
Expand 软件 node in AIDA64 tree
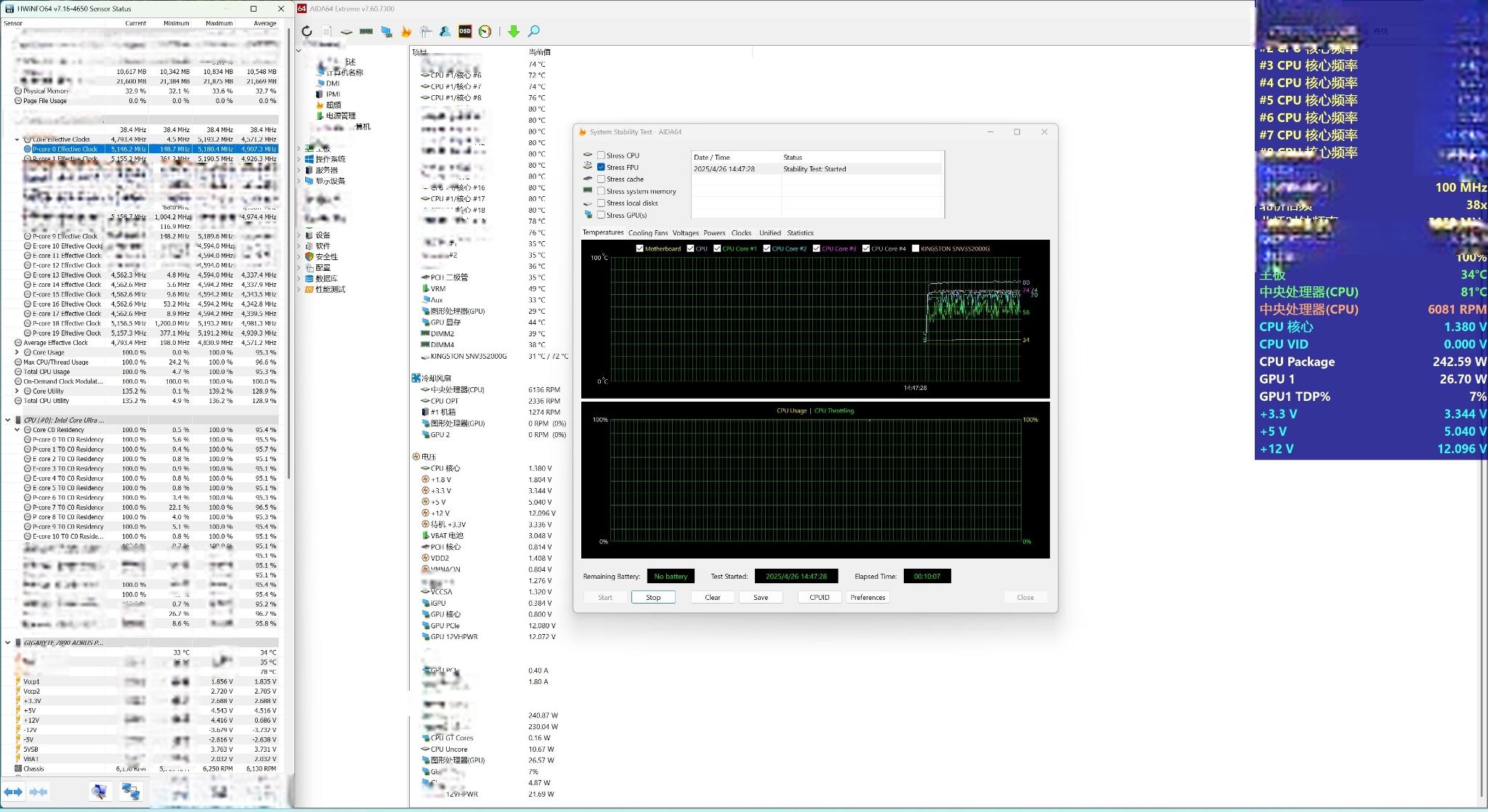coord(299,246)
